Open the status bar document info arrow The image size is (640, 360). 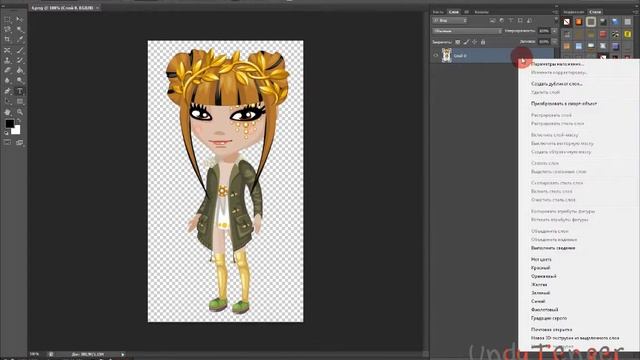[x=122, y=354]
